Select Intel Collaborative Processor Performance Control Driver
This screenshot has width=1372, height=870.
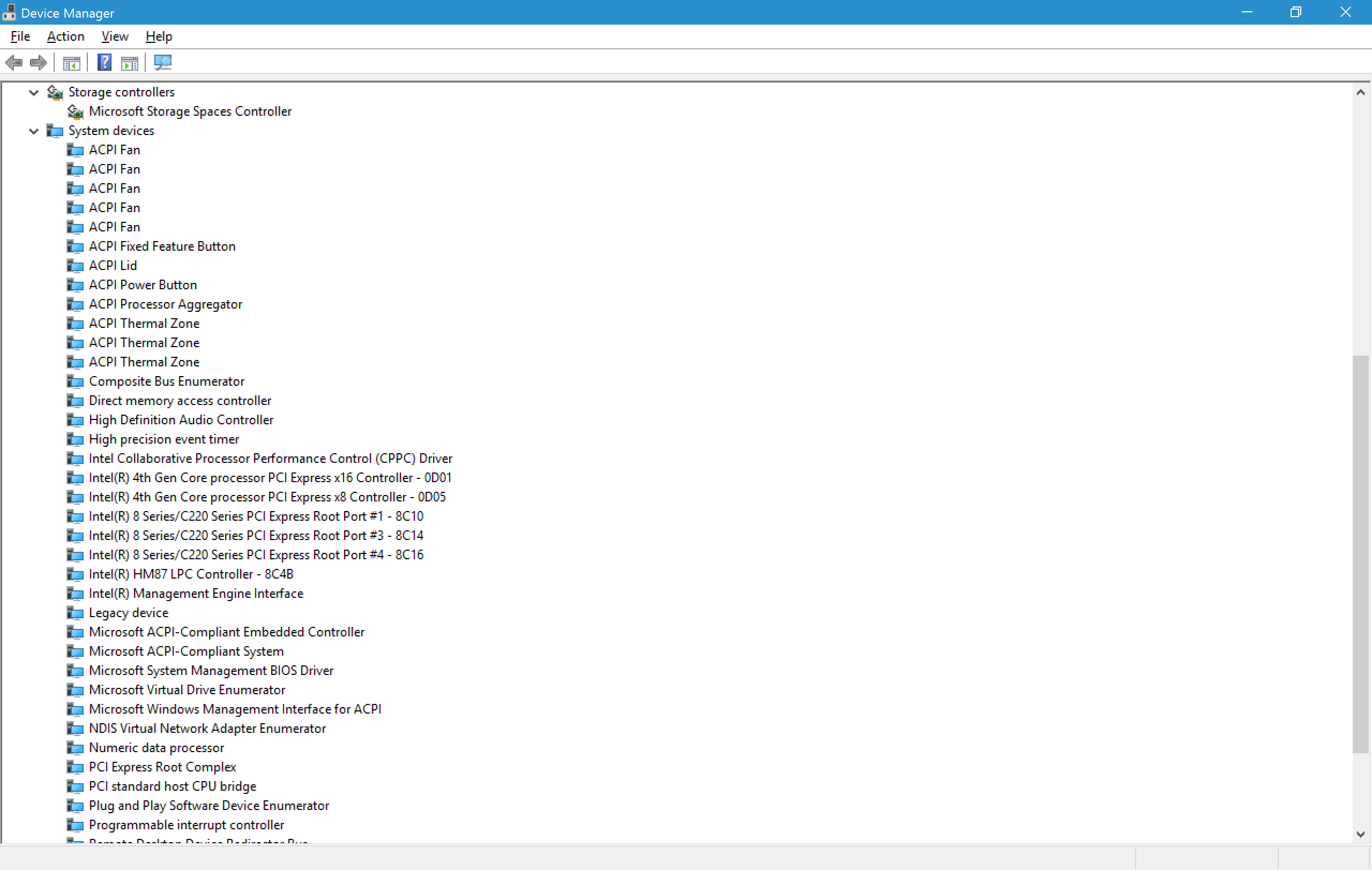tap(271, 459)
